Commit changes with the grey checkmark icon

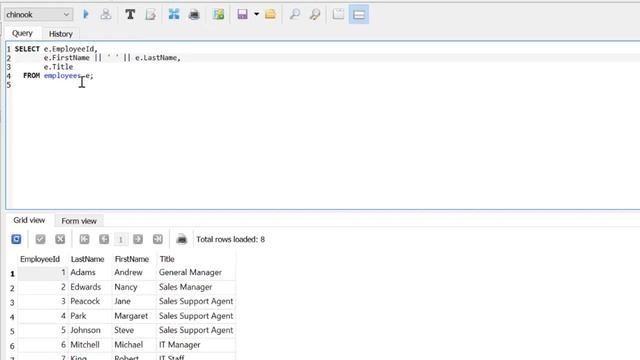point(40,239)
